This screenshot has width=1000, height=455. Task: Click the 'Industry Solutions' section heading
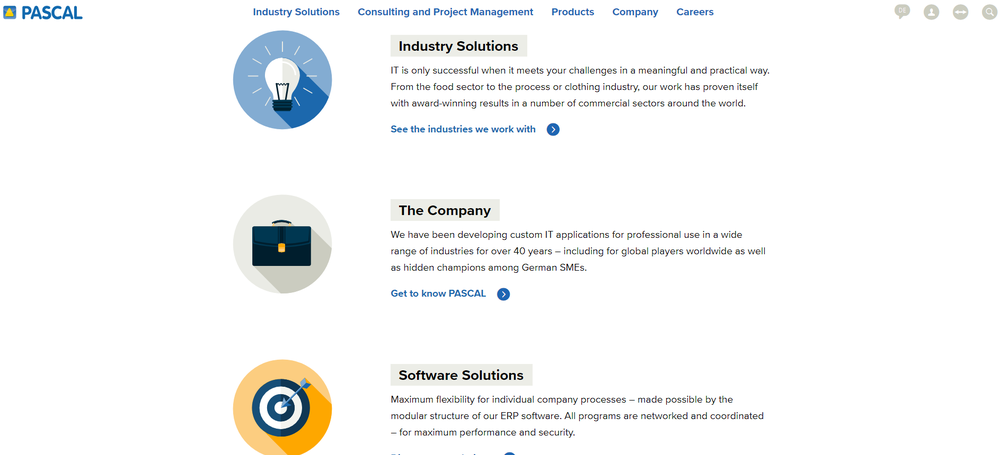[459, 46]
